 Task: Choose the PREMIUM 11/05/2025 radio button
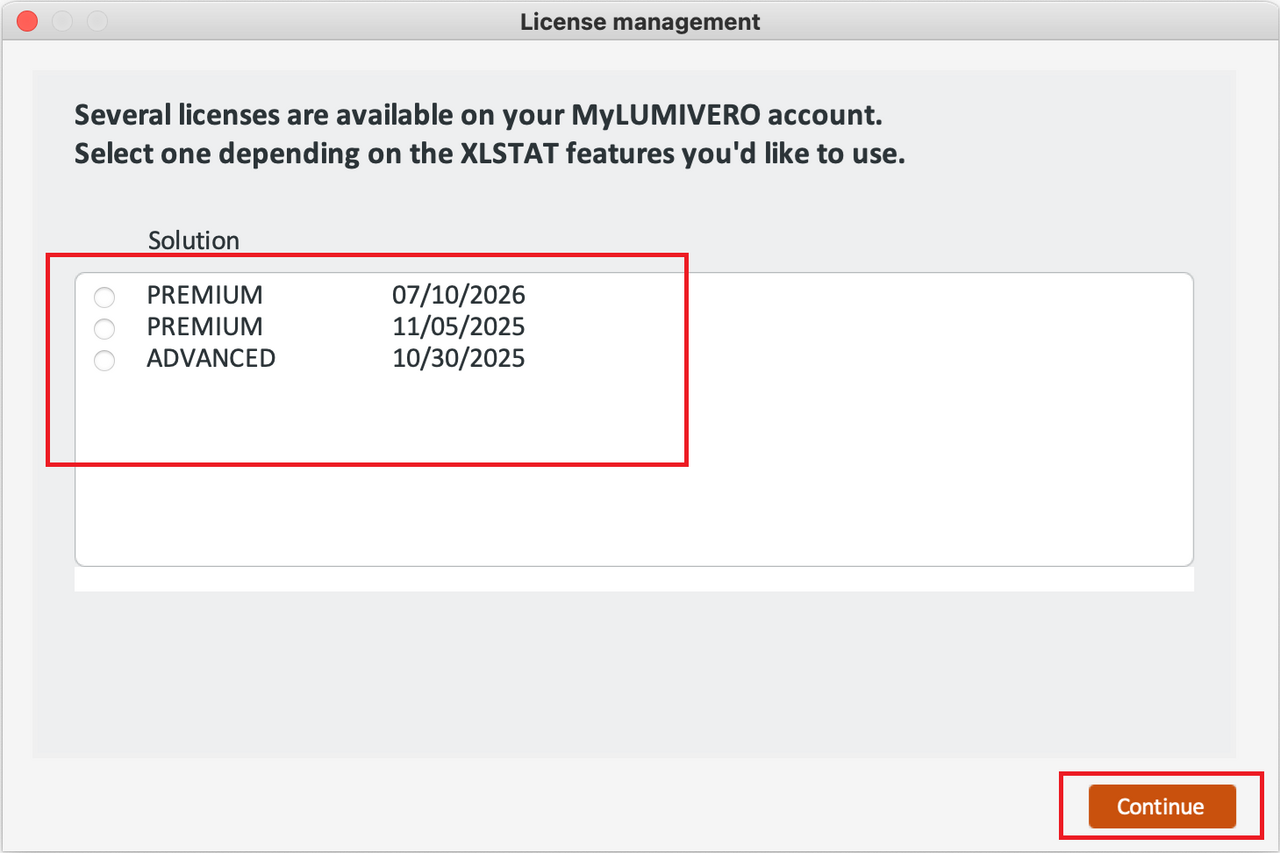(x=104, y=328)
